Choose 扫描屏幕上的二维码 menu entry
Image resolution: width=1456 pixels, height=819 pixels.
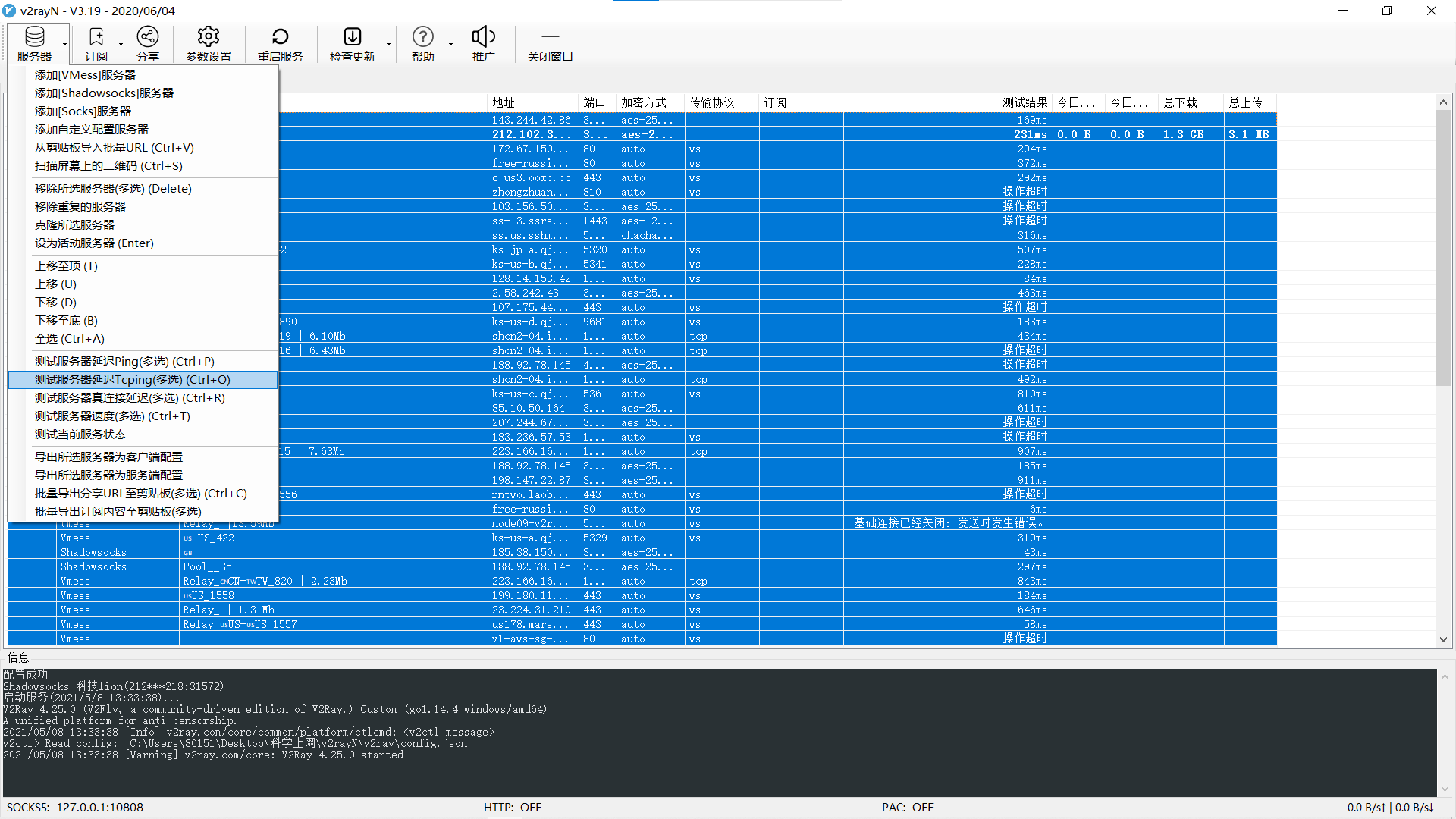pos(143,165)
